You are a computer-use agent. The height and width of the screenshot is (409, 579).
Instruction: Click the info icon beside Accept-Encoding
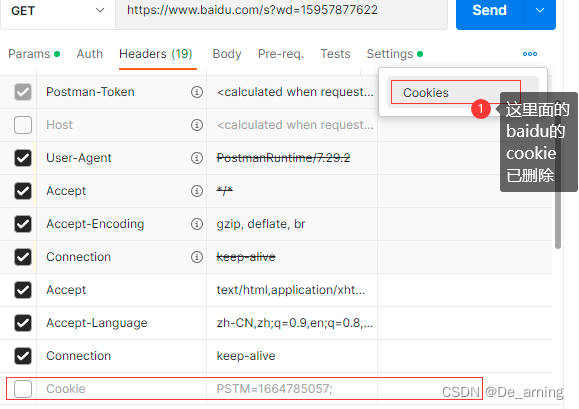click(197, 224)
